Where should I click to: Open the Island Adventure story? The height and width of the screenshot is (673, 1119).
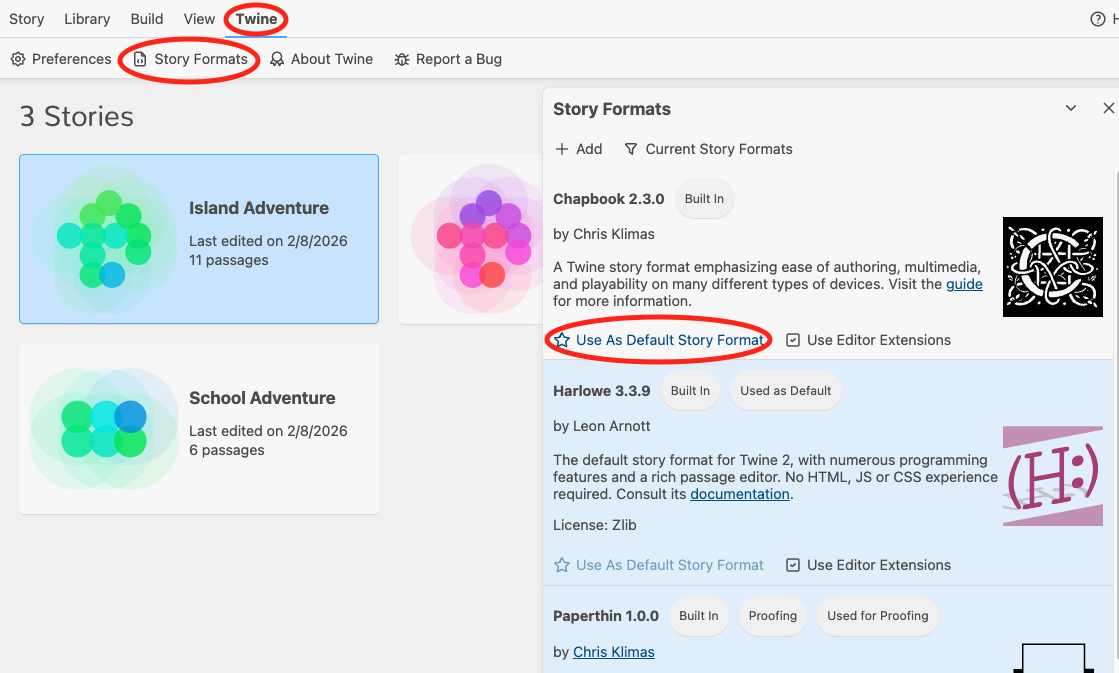coord(199,239)
